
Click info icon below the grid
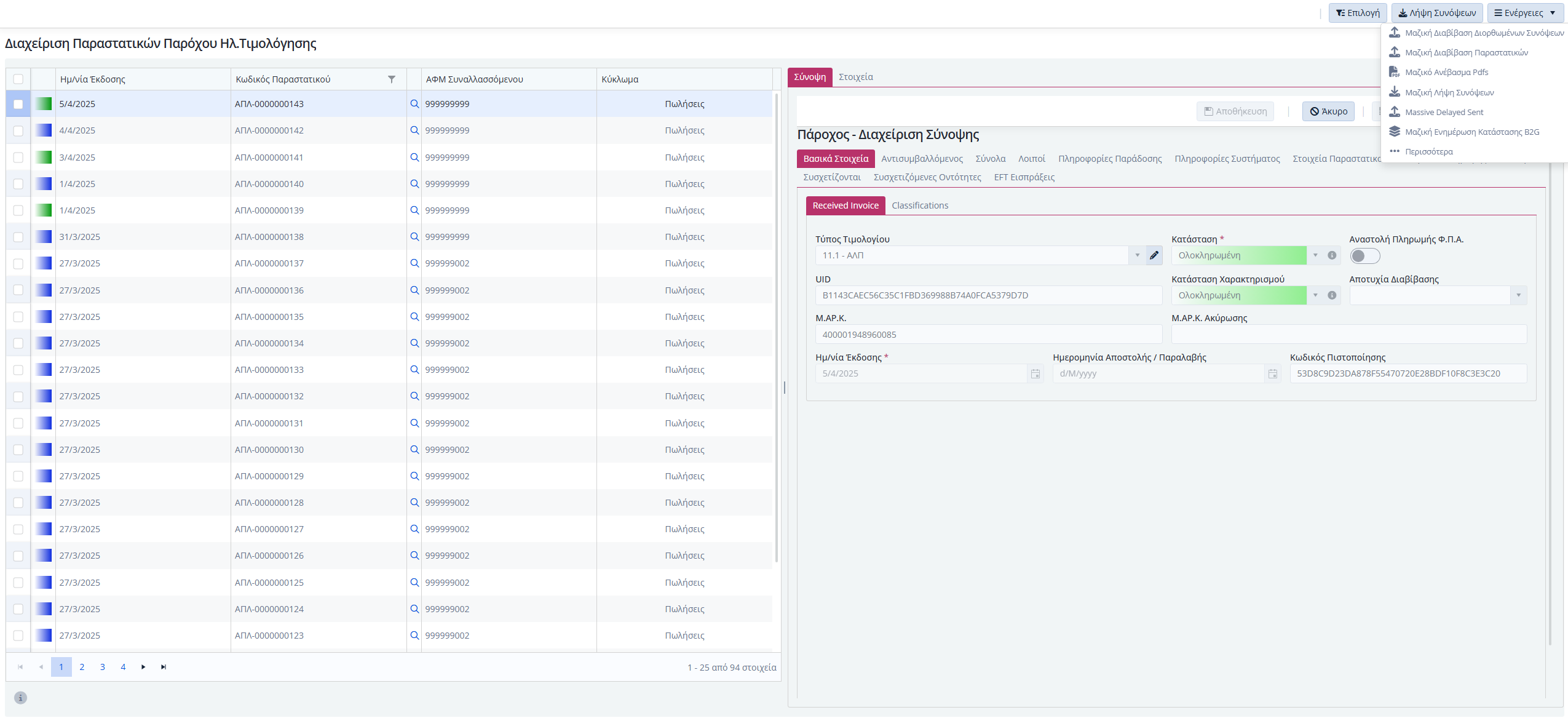coord(20,698)
